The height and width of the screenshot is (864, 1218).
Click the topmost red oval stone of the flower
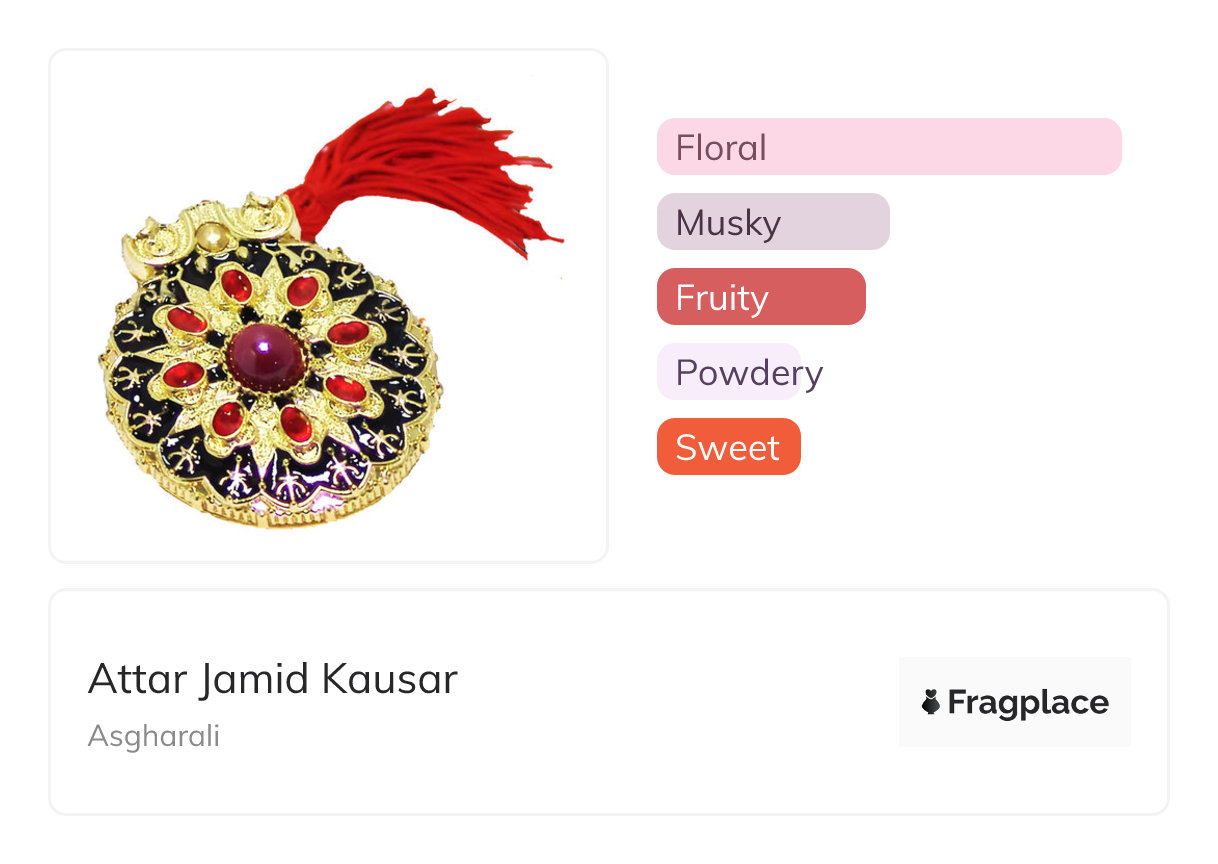click(x=236, y=286)
